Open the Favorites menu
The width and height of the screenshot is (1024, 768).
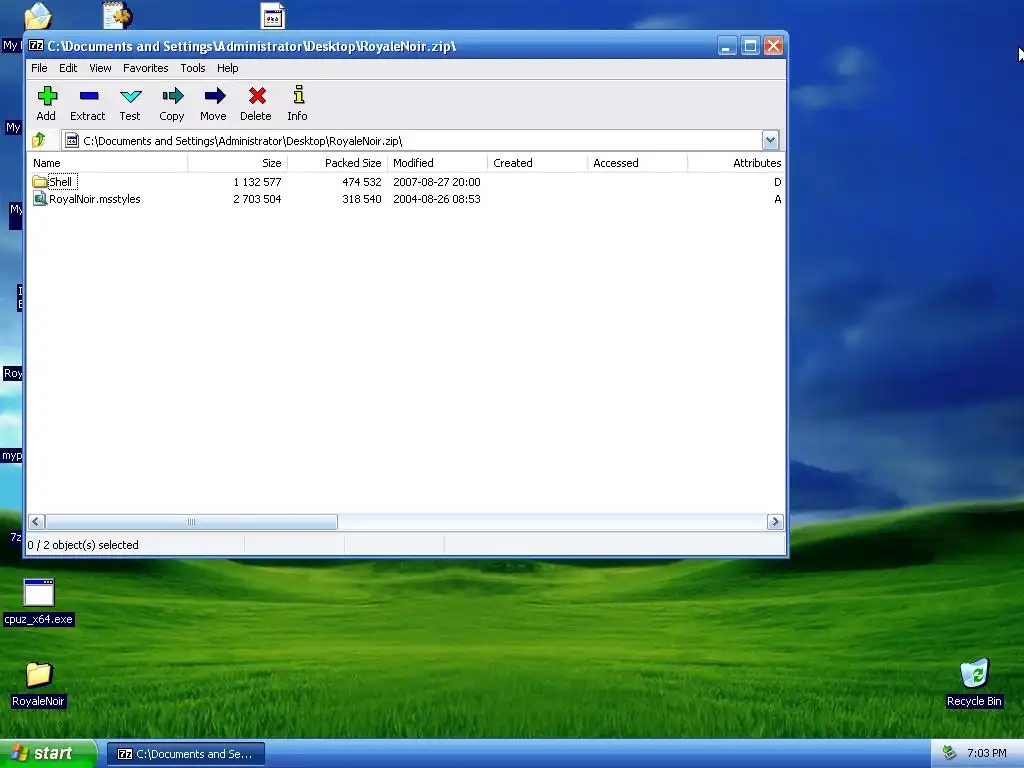pos(146,68)
